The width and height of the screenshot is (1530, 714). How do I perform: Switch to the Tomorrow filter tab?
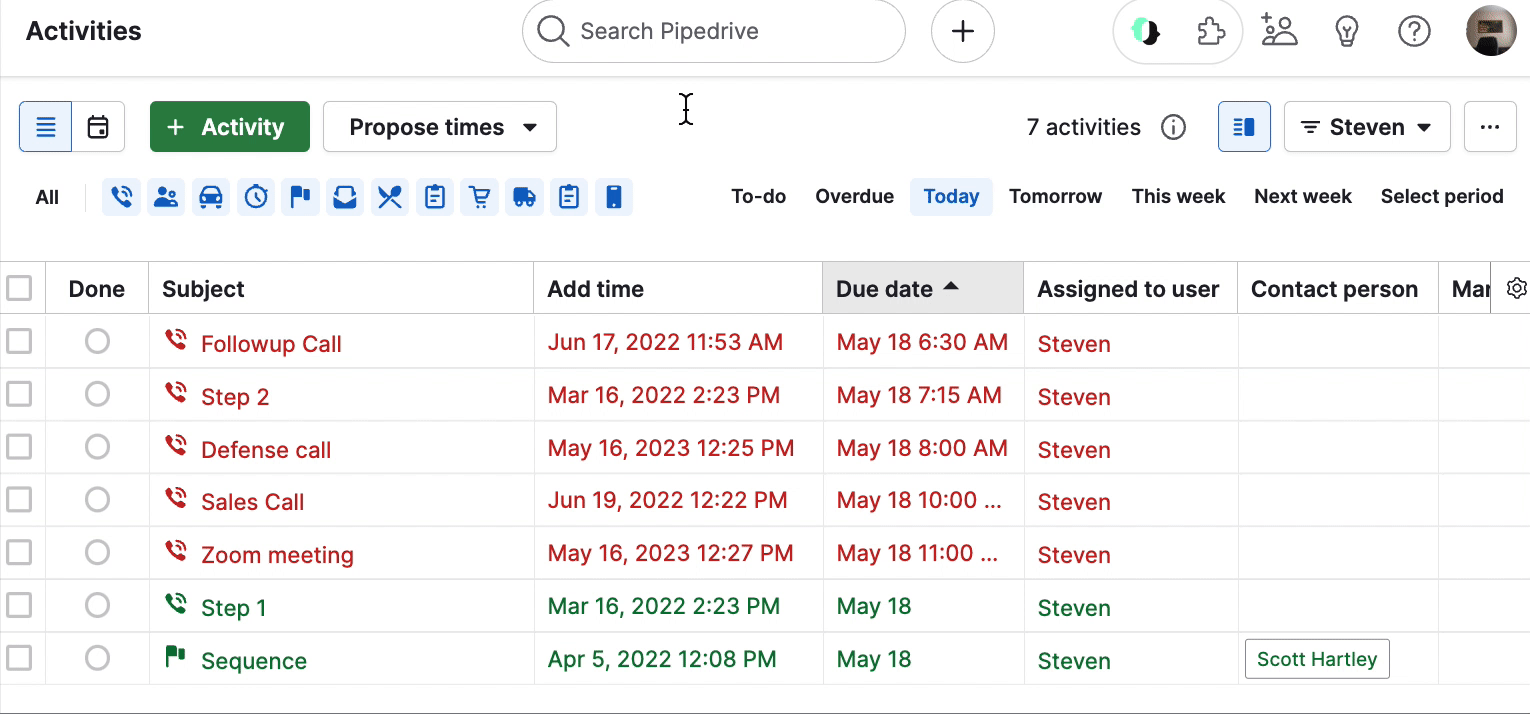[x=1055, y=196]
